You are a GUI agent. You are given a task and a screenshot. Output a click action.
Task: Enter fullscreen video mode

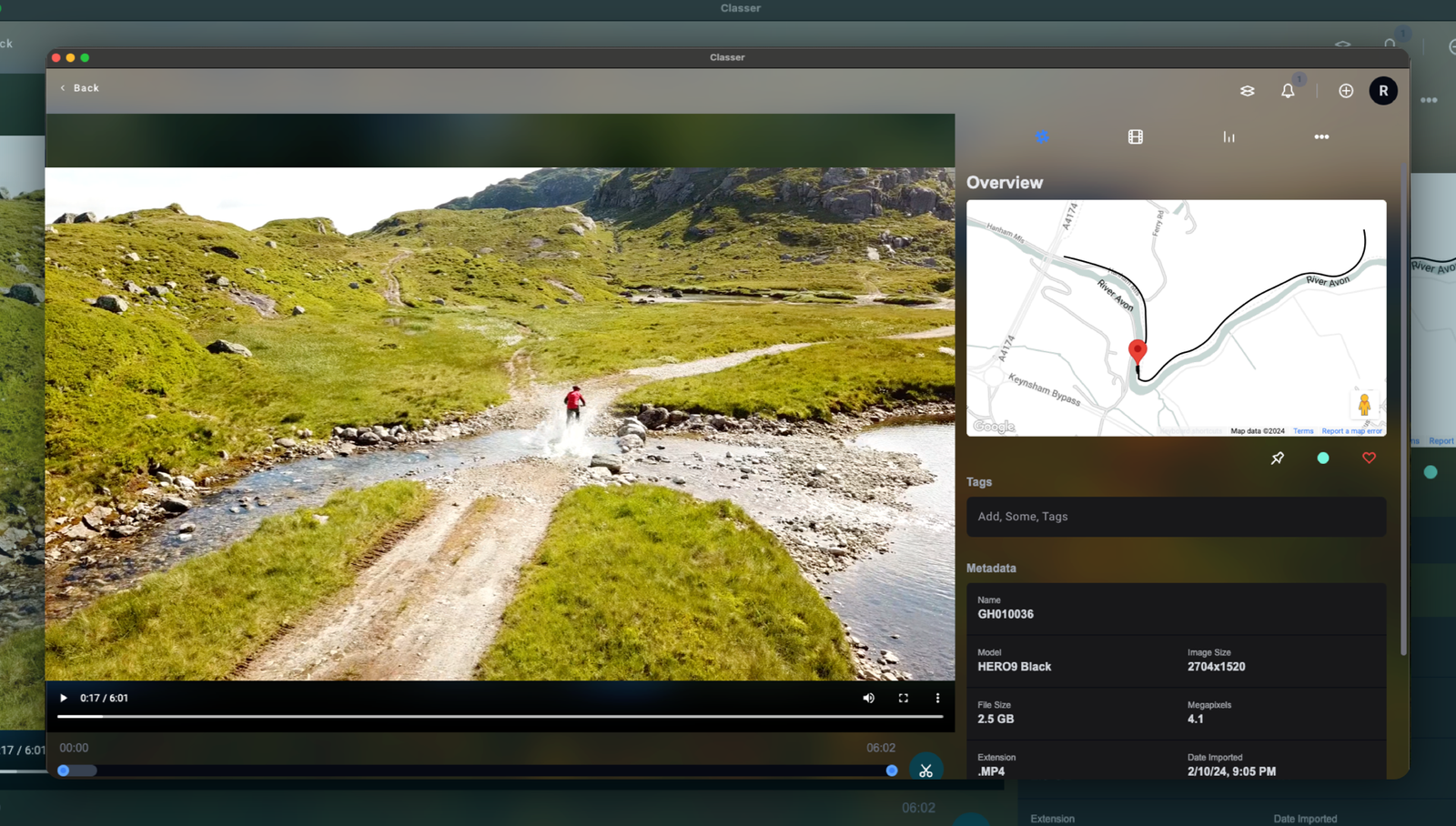[904, 699]
